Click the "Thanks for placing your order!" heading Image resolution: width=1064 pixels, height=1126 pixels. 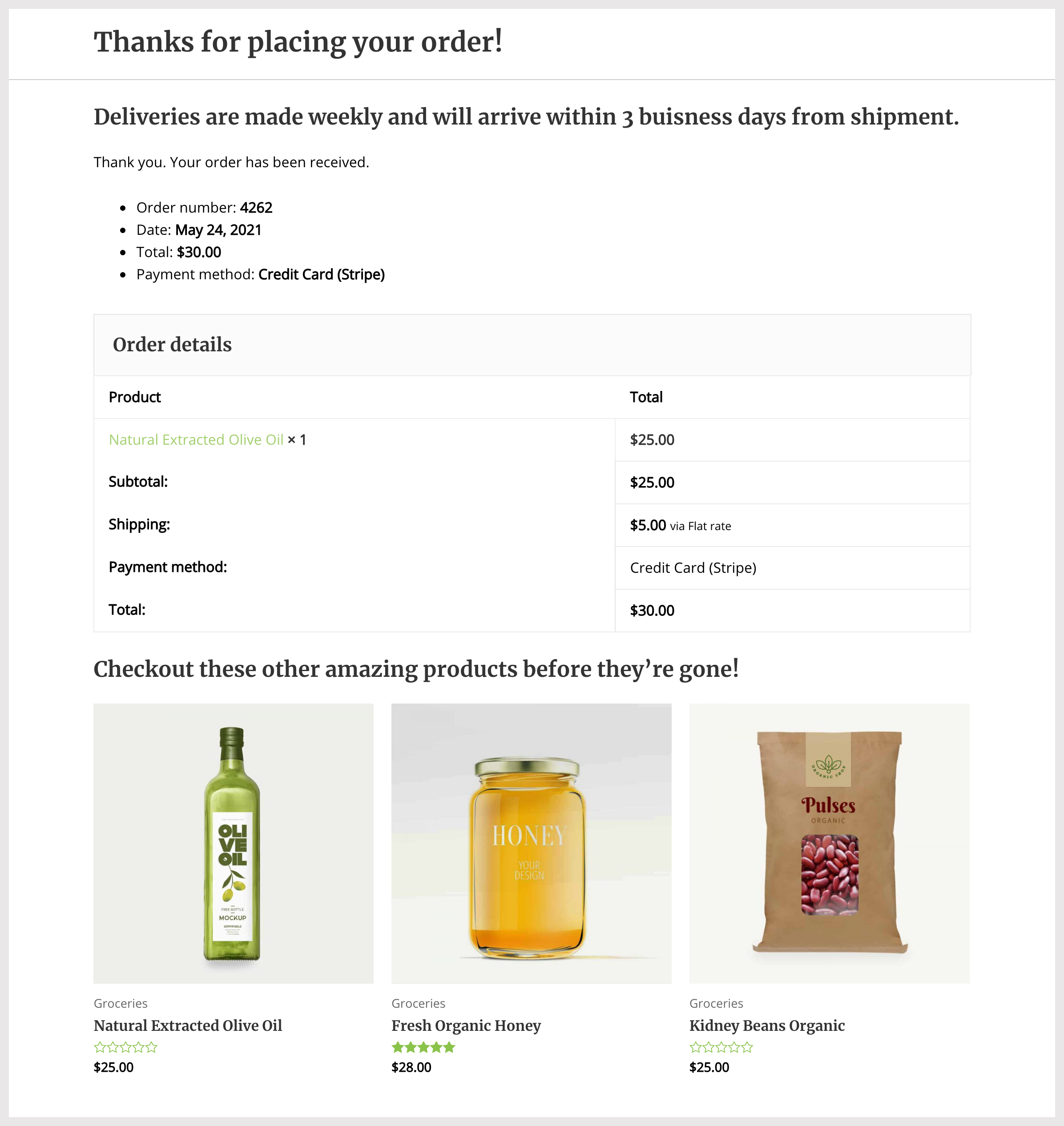point(298,42)
